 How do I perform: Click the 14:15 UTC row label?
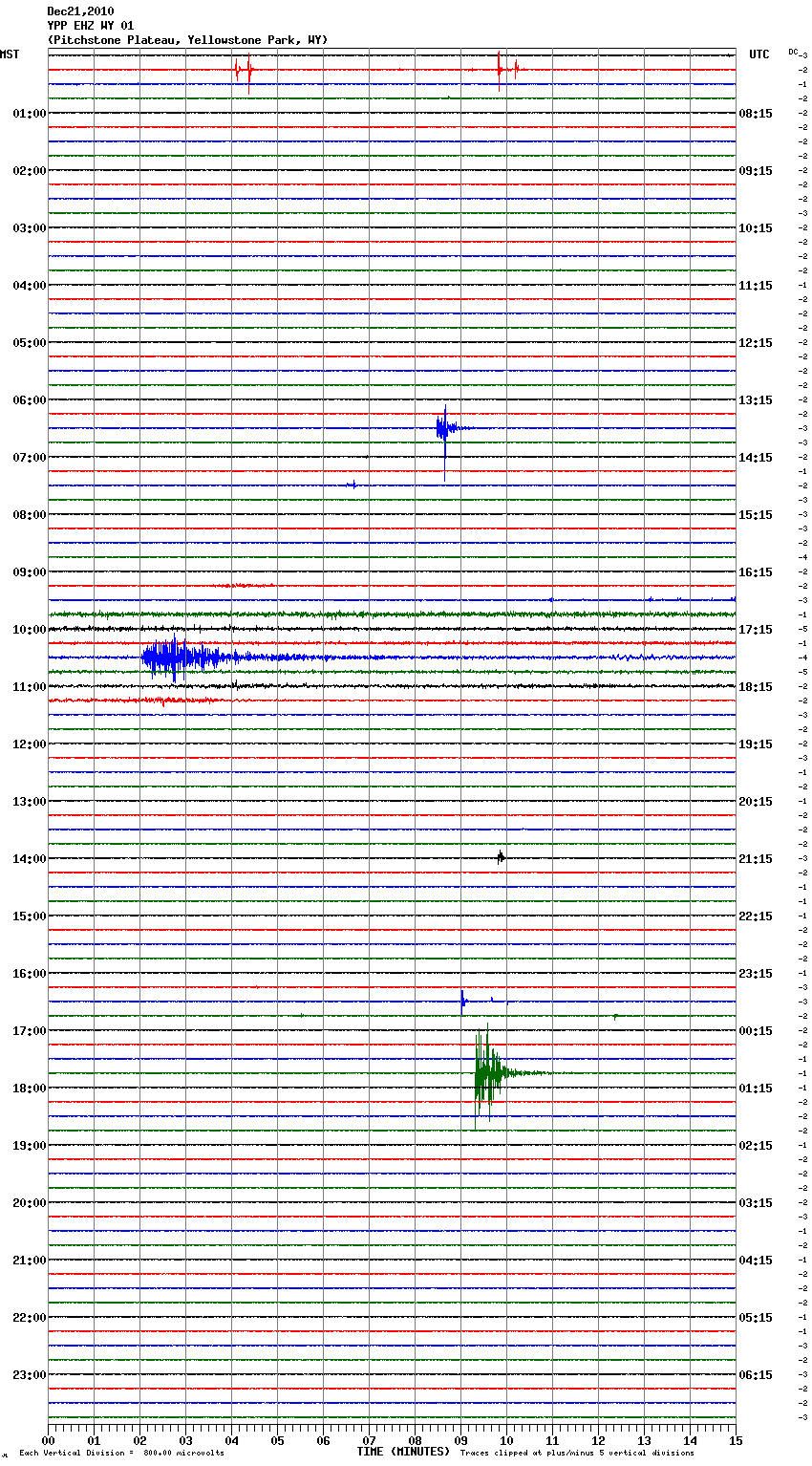(756, 458)
